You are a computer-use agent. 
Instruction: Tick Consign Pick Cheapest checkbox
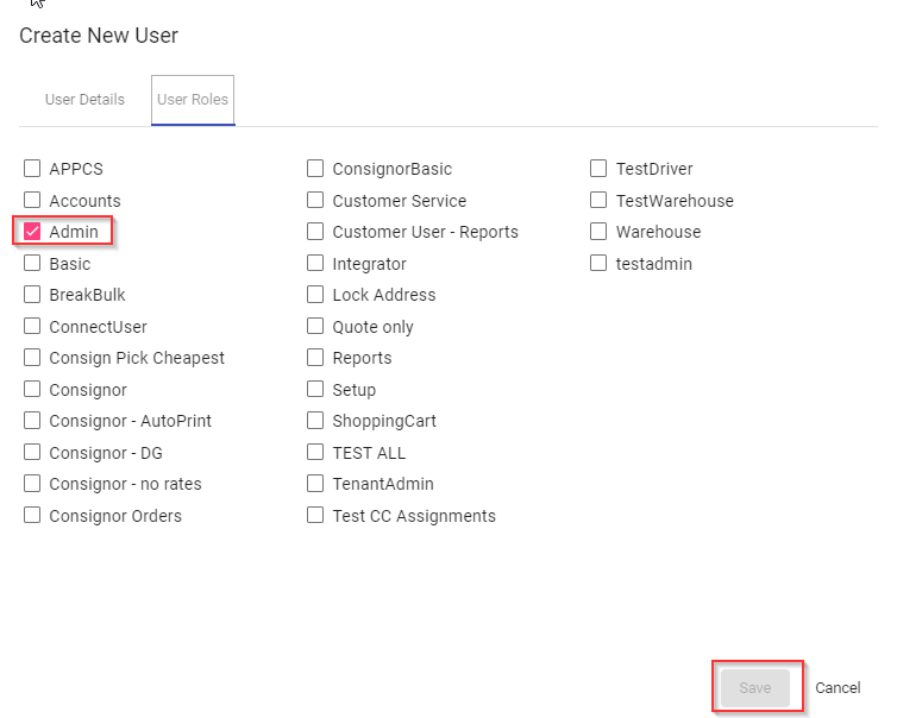(32, 358)
